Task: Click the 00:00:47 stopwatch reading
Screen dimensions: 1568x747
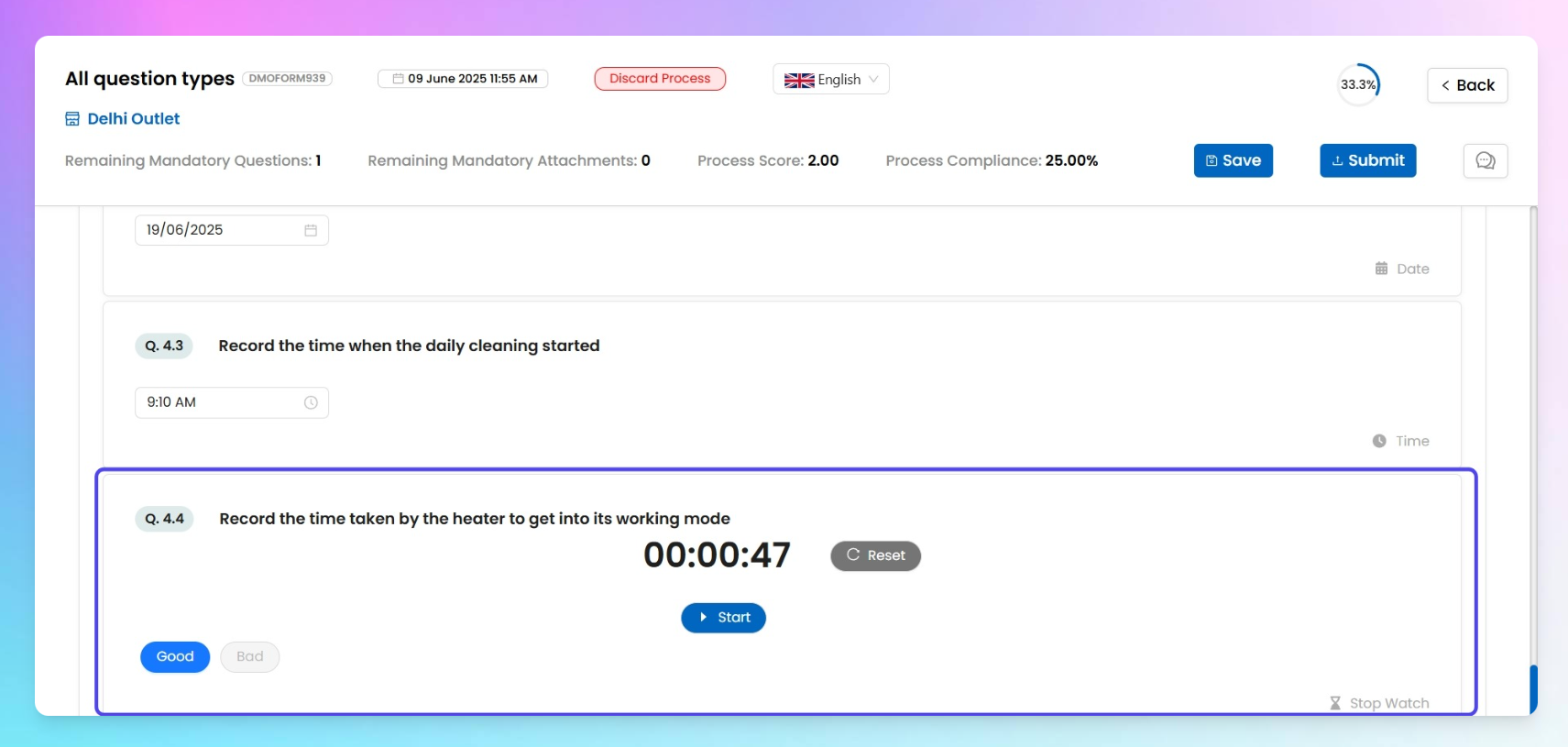Action: pyautogui.click(x=717, y=555)
